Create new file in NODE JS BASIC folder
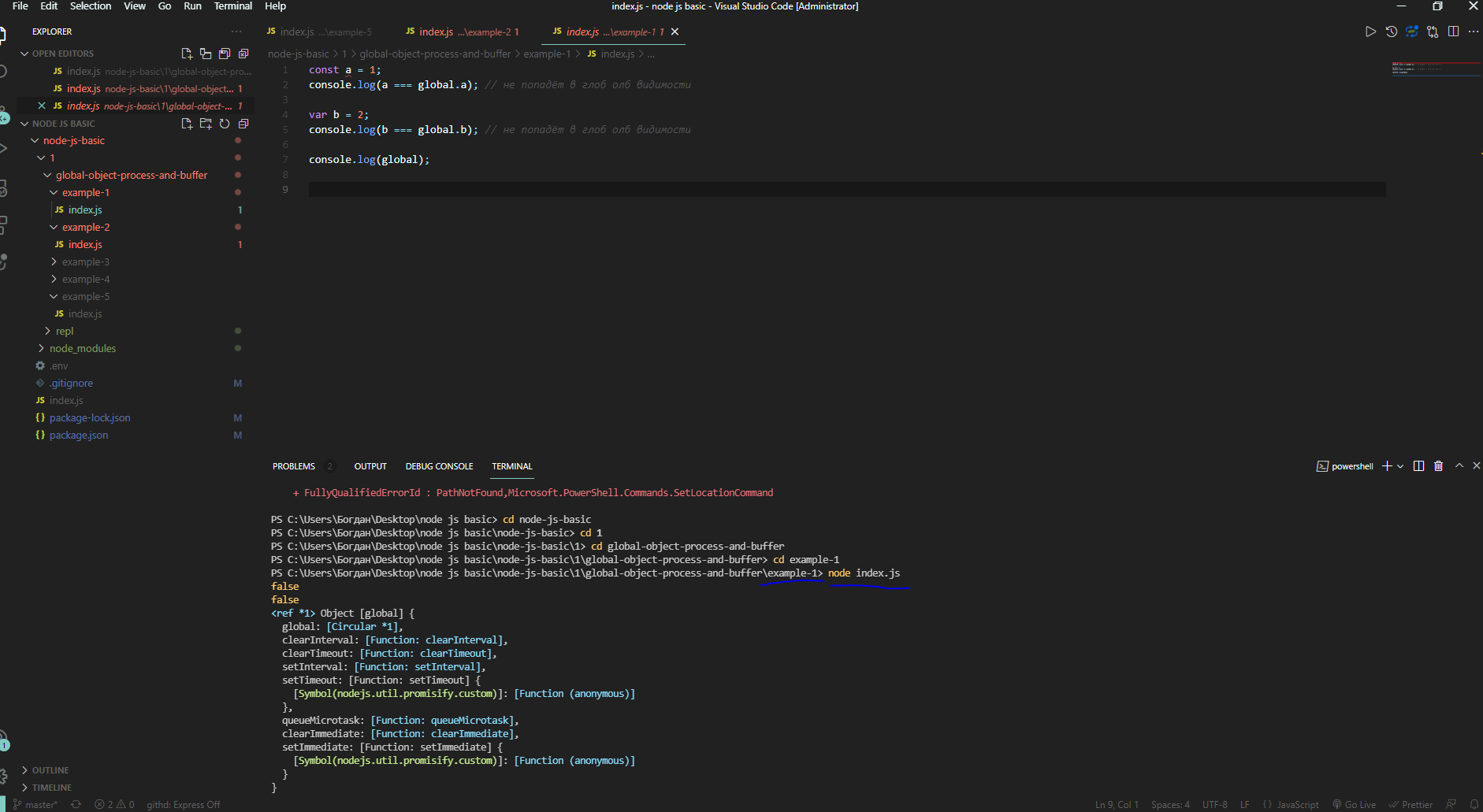This screenshot has width=1483, height=812. click(x=187, y=124)
